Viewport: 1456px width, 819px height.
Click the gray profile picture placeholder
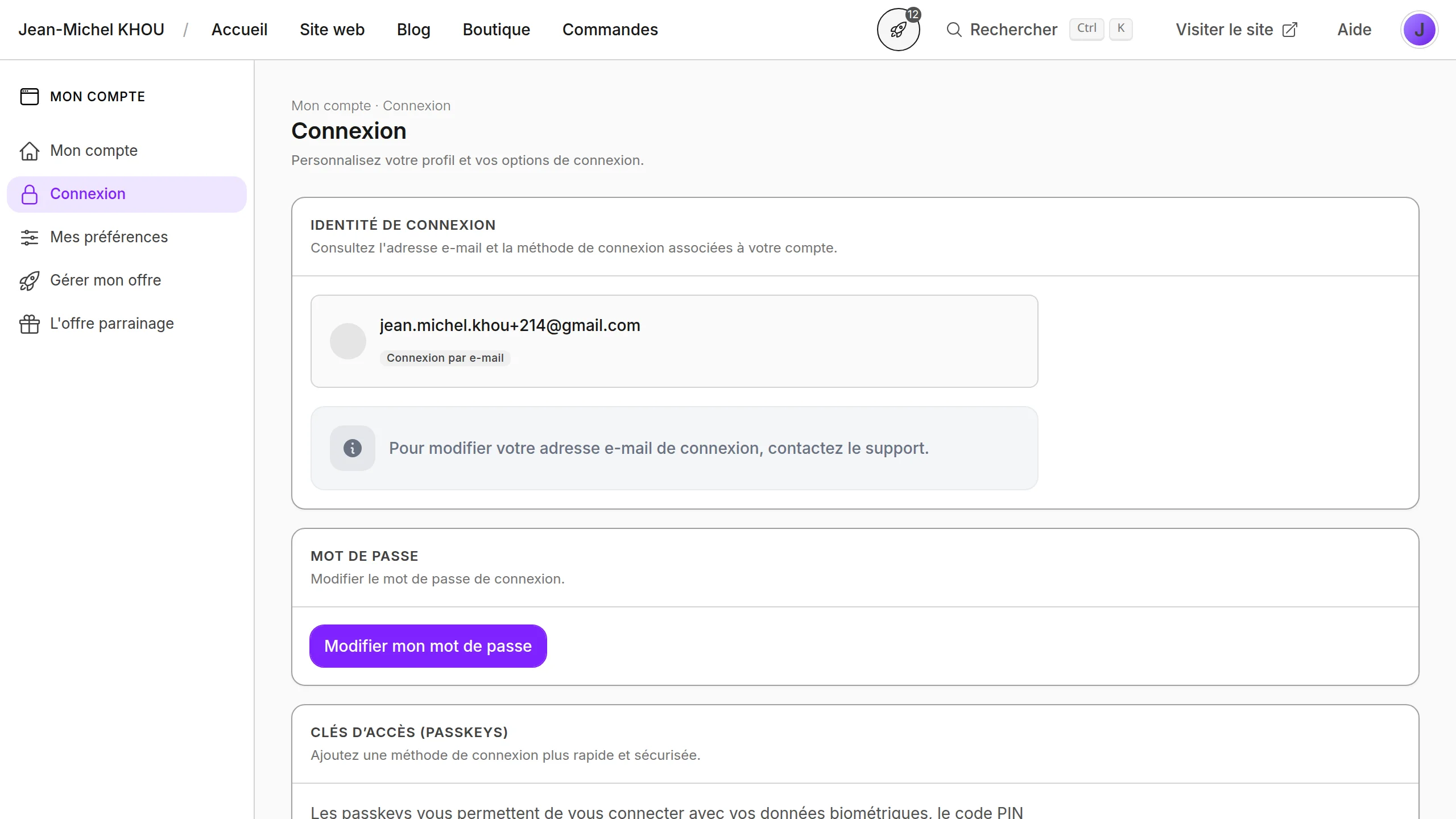tap(348, 341)
